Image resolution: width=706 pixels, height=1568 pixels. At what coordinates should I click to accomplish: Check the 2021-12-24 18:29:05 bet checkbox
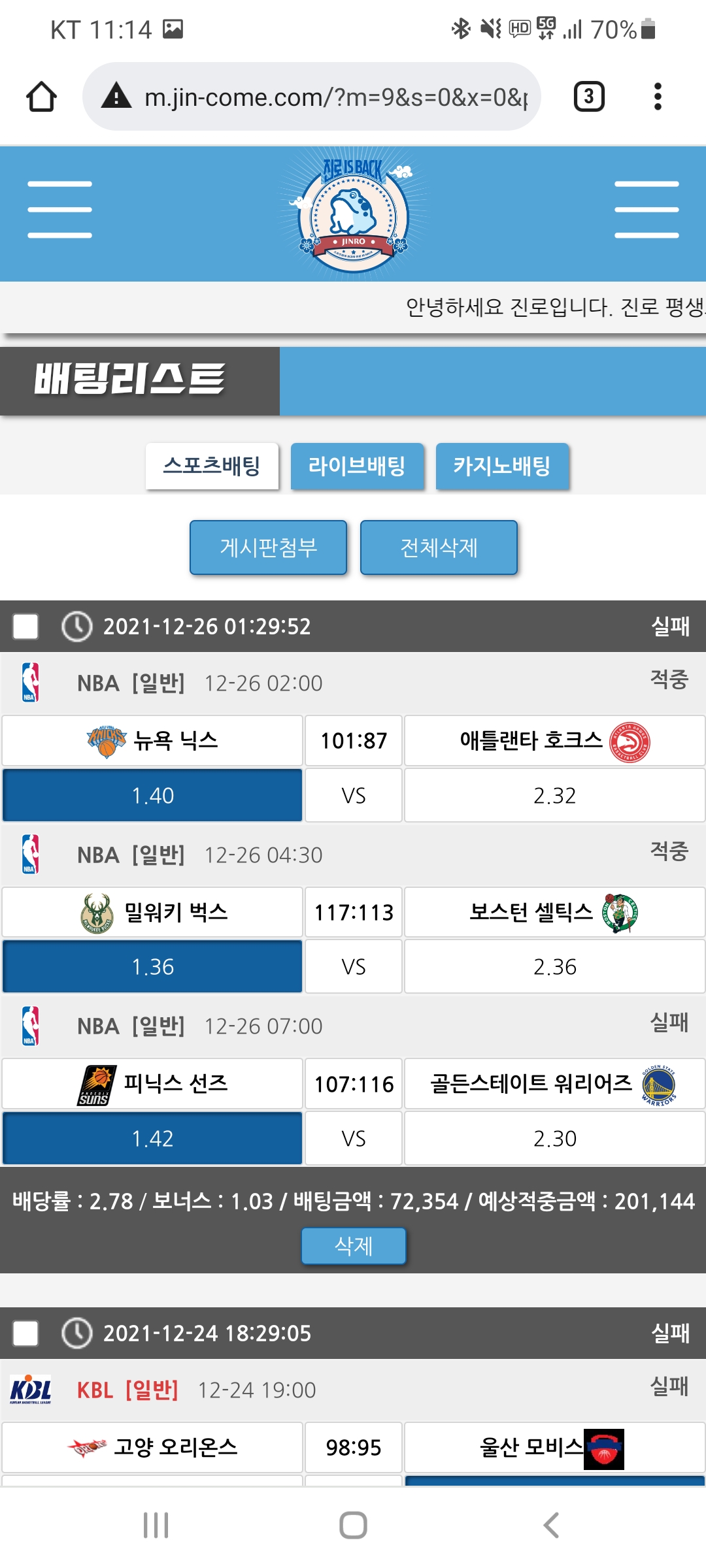[25, 1333]
